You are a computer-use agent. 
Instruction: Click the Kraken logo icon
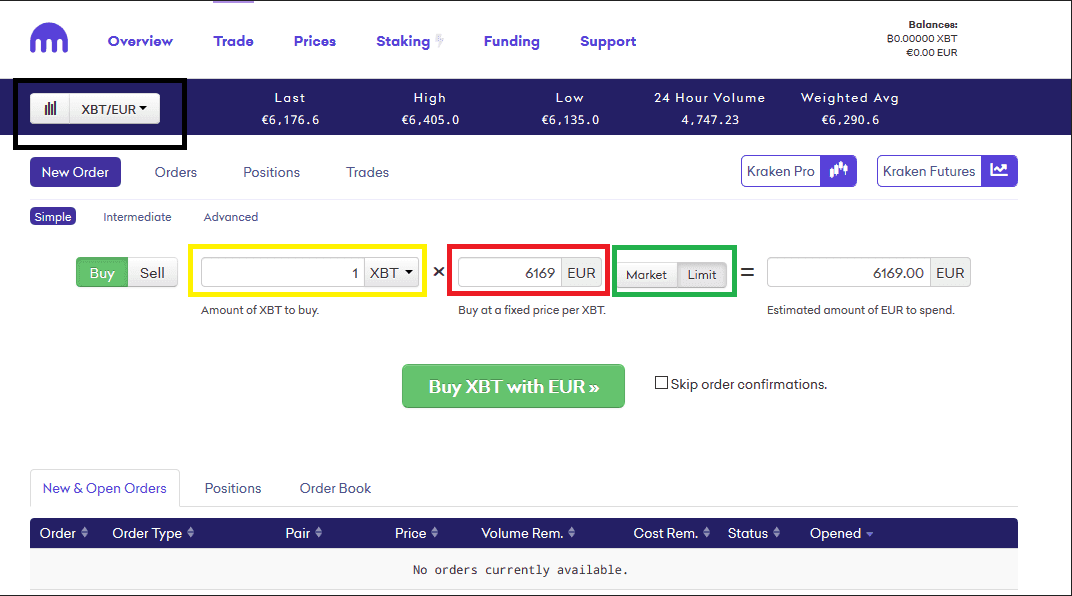click(49, 40)
